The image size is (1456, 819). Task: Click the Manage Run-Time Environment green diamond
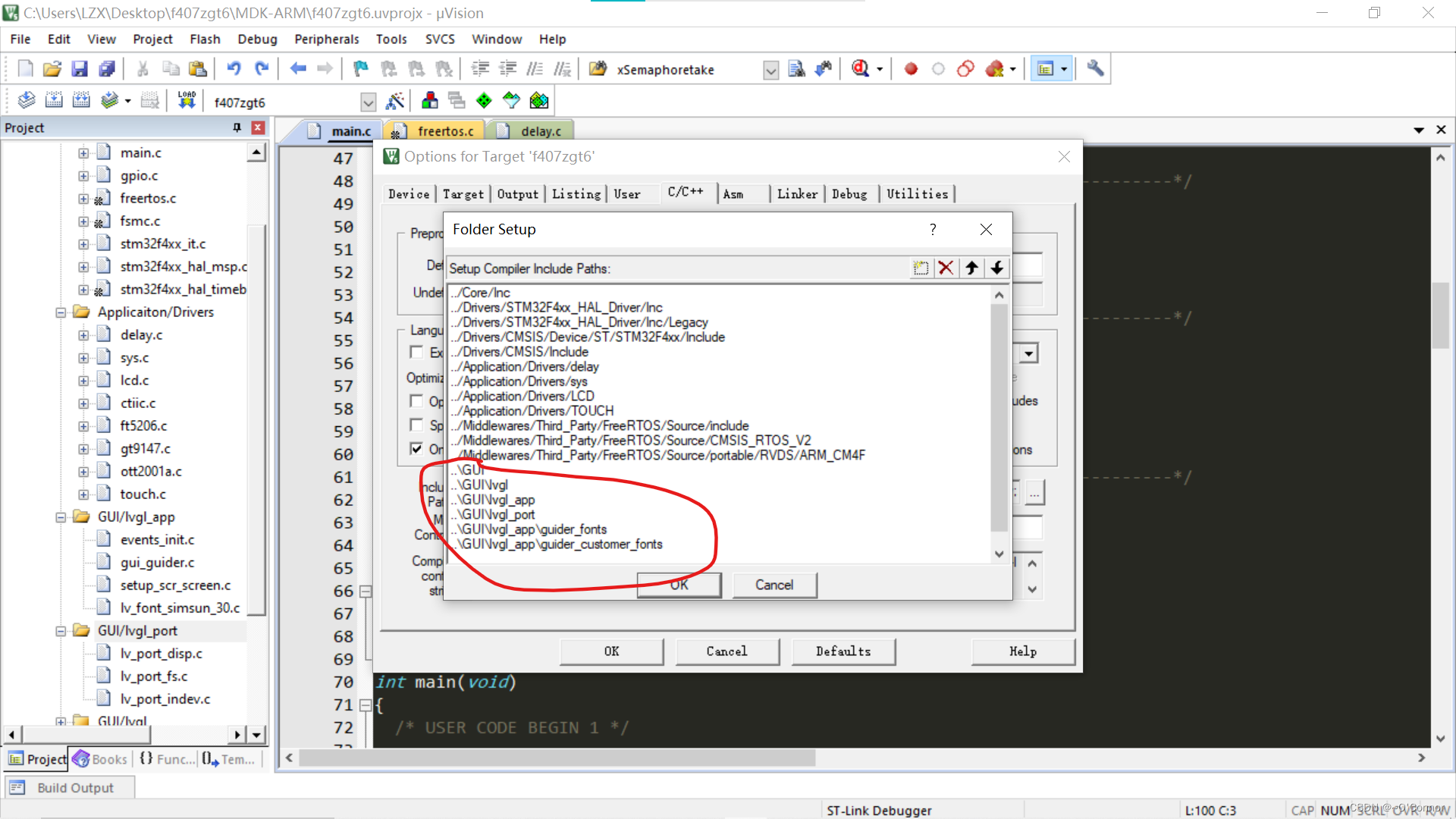click(484, 101)
